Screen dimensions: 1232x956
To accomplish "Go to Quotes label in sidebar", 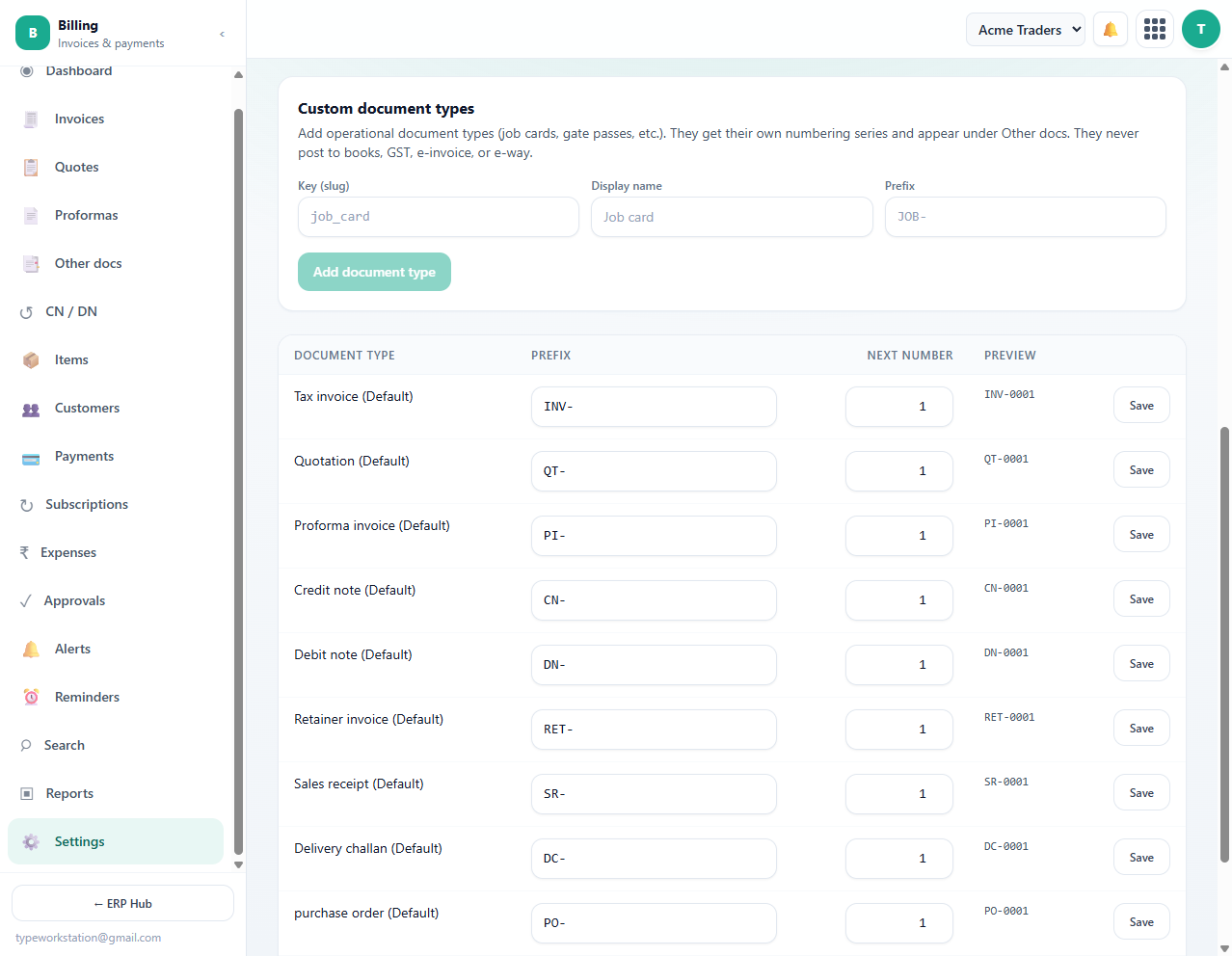I will point(77,168).
